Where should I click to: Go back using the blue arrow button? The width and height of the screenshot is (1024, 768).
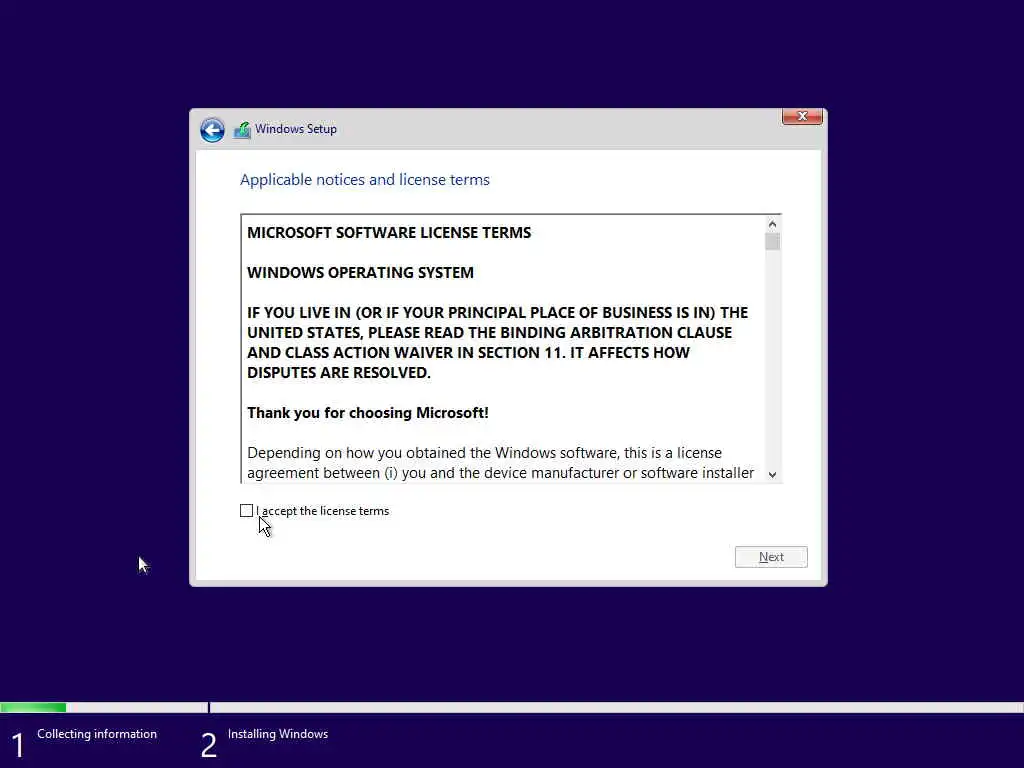coord(212,129)
